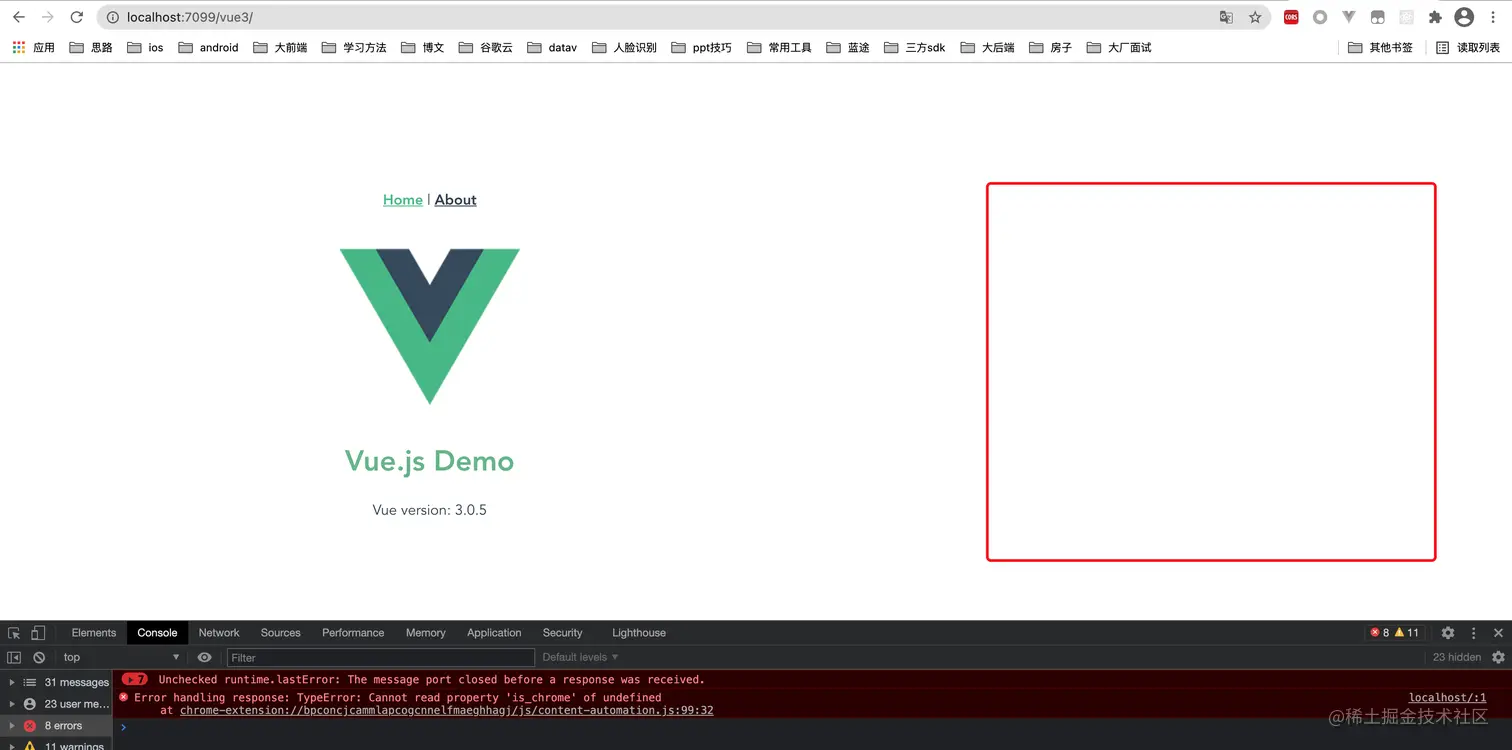Switch to the Memory tab
Screen dimensions: 1512x750
(426, 633)
